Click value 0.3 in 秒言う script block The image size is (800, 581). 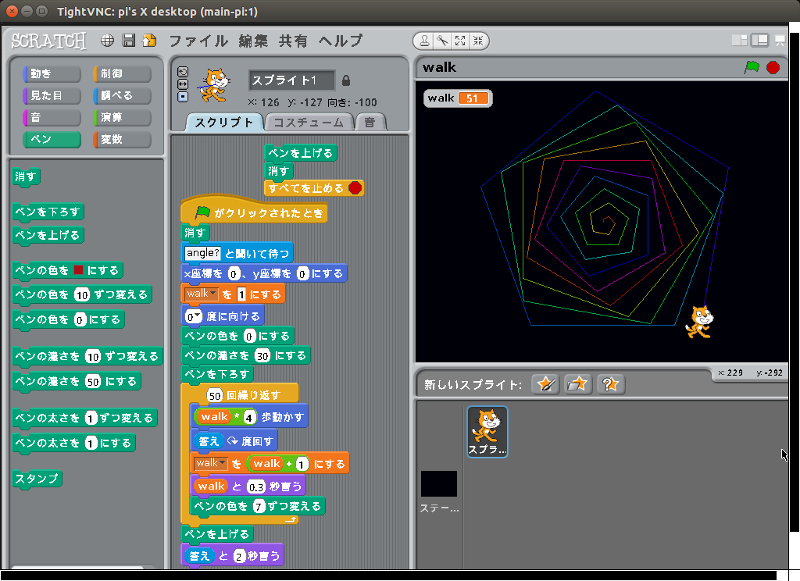(x=256, y=487)
